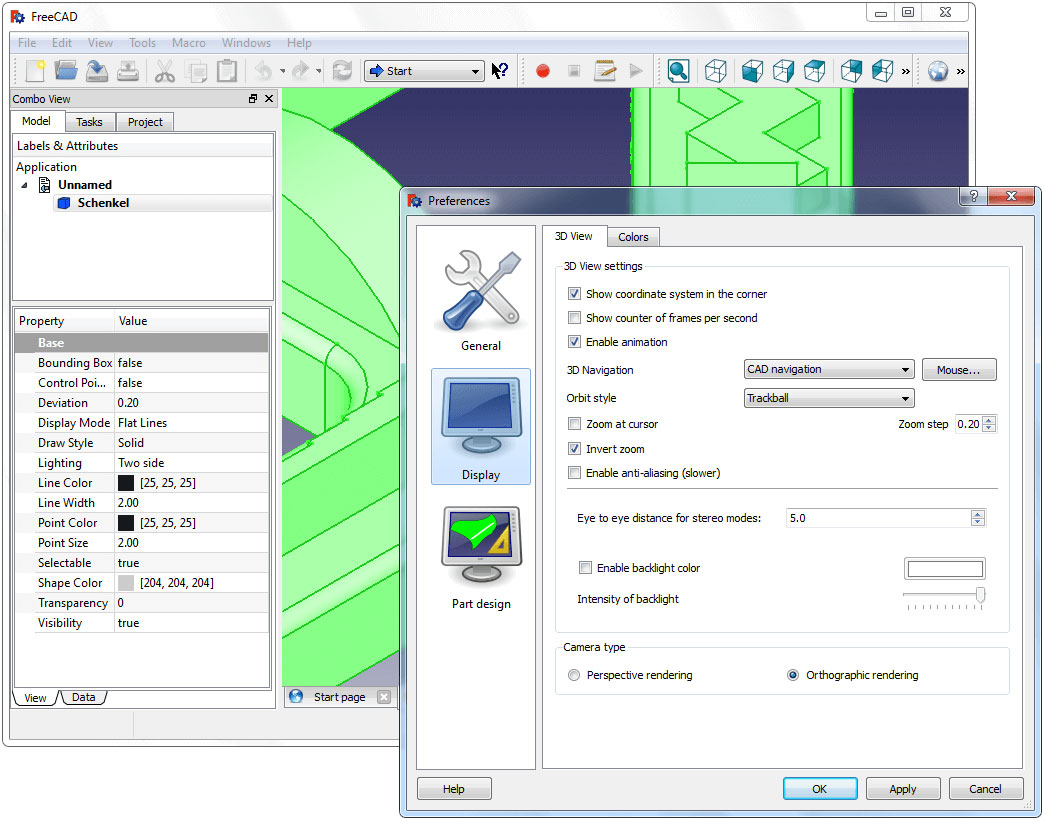Switch to the Data property tab

(x=83, y=697)
